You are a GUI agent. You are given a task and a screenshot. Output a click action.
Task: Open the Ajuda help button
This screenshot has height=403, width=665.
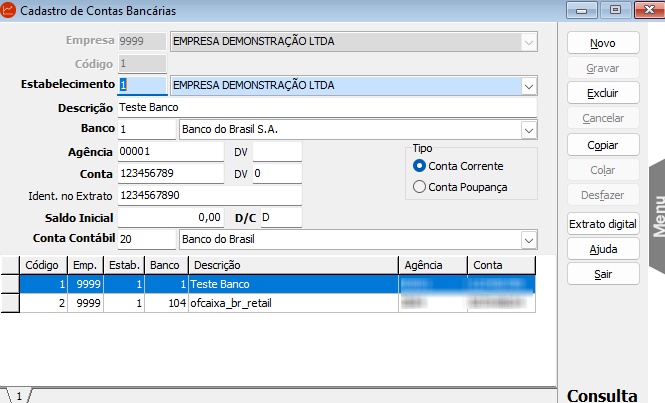[x=602, y=248]
